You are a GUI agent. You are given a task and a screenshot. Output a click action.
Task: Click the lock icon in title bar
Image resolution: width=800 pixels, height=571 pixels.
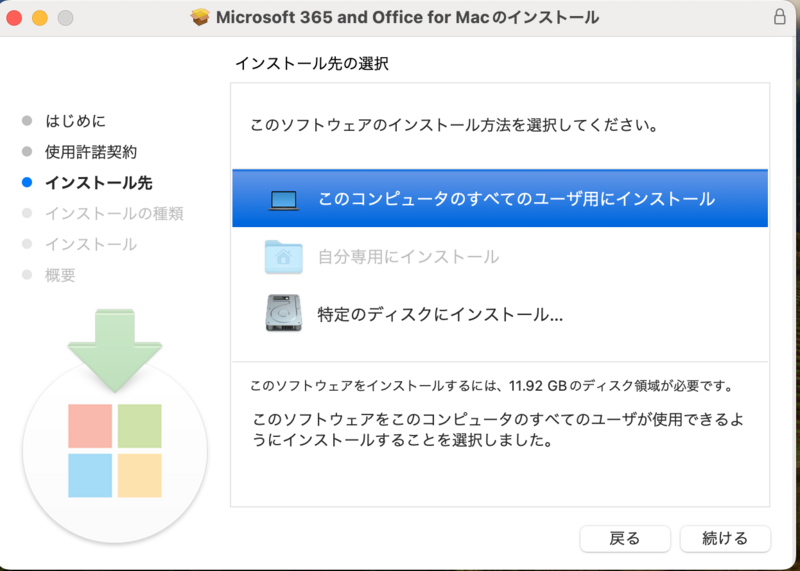[x=779, y=17]
